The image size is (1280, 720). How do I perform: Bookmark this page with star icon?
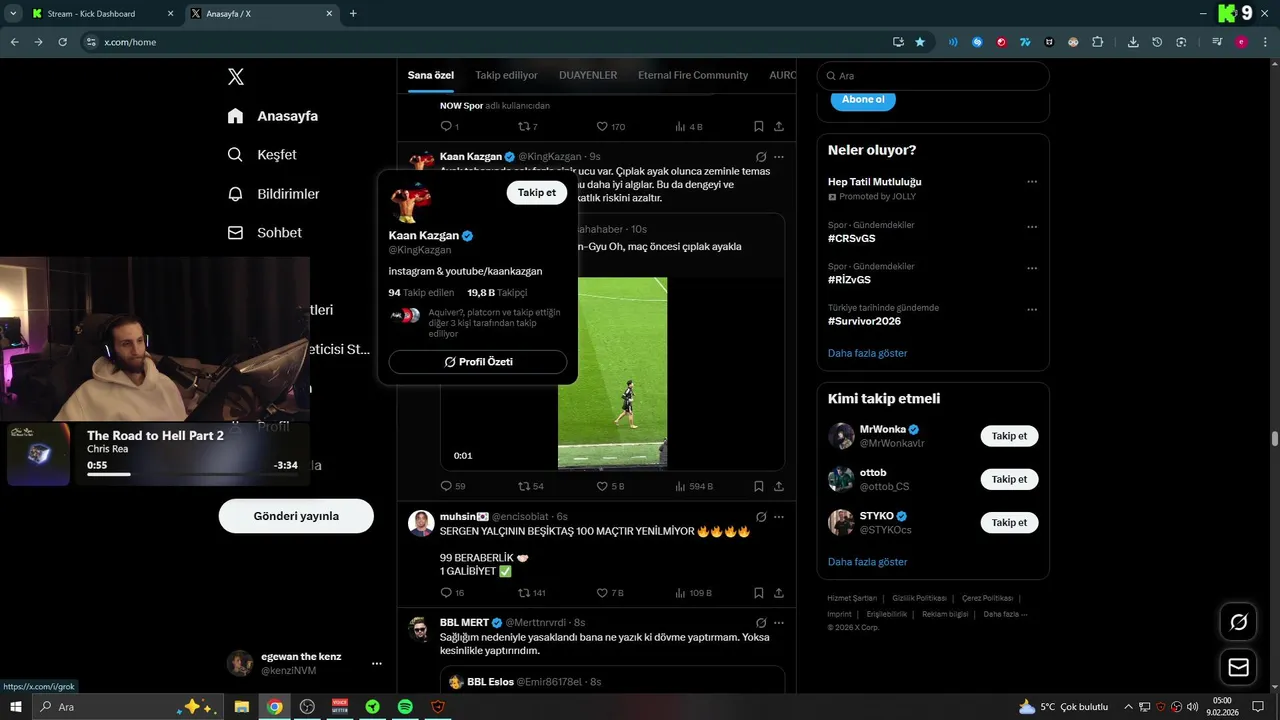pos(920,42)
